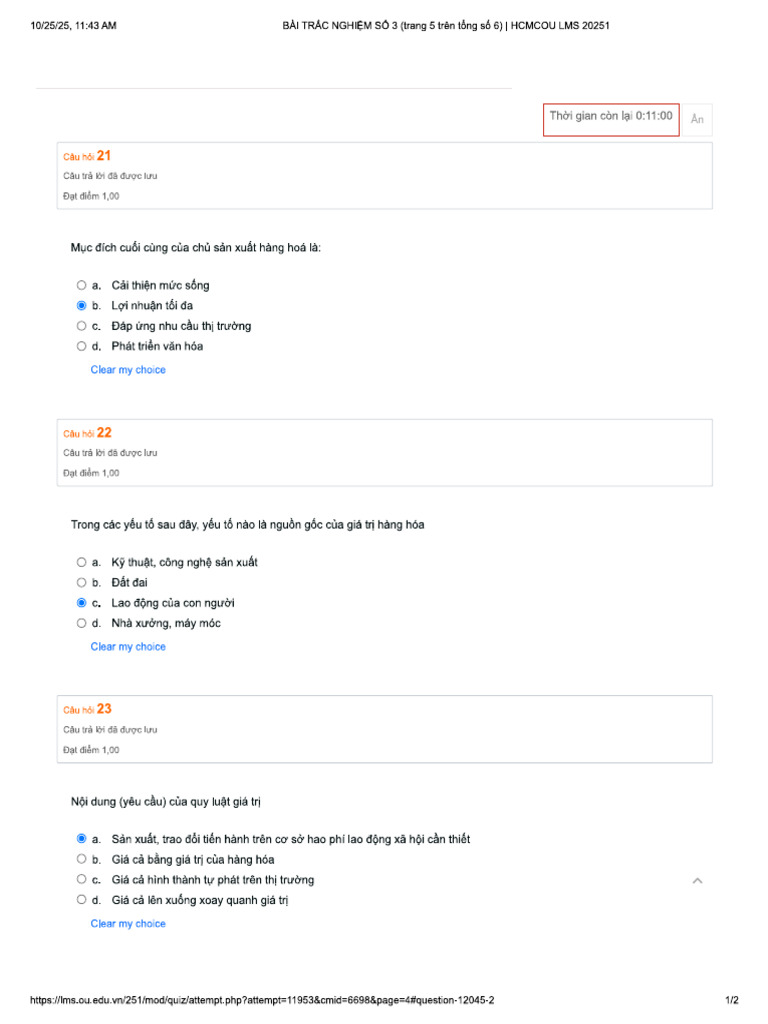Click the scroll-to-top chevron arrow icon

[697, 880]
